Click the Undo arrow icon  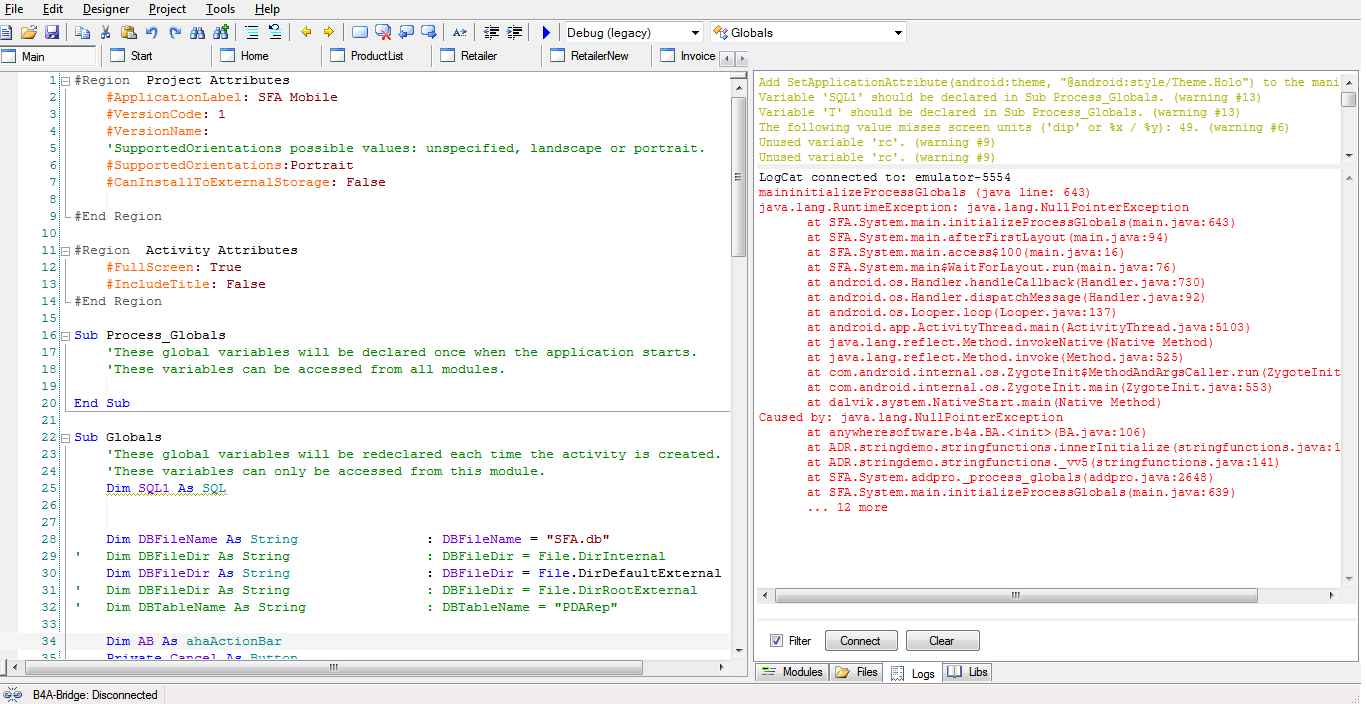(x=152, y=33)
